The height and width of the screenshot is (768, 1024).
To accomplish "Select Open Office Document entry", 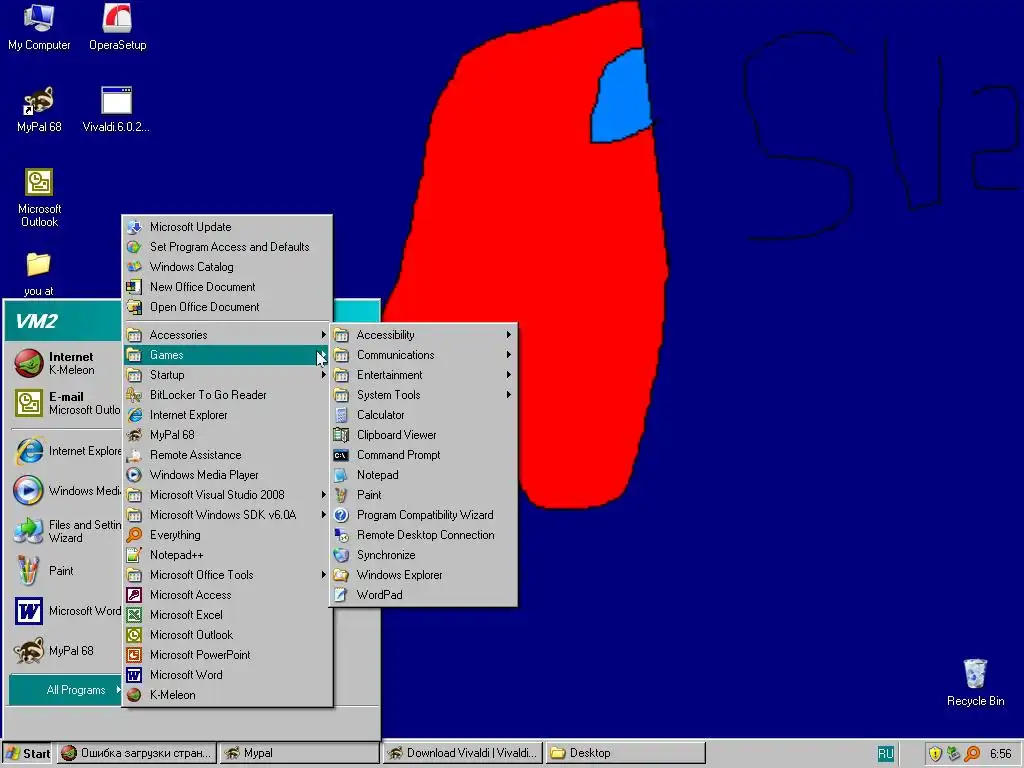I will pyautogui.click(x=228, y=307).
